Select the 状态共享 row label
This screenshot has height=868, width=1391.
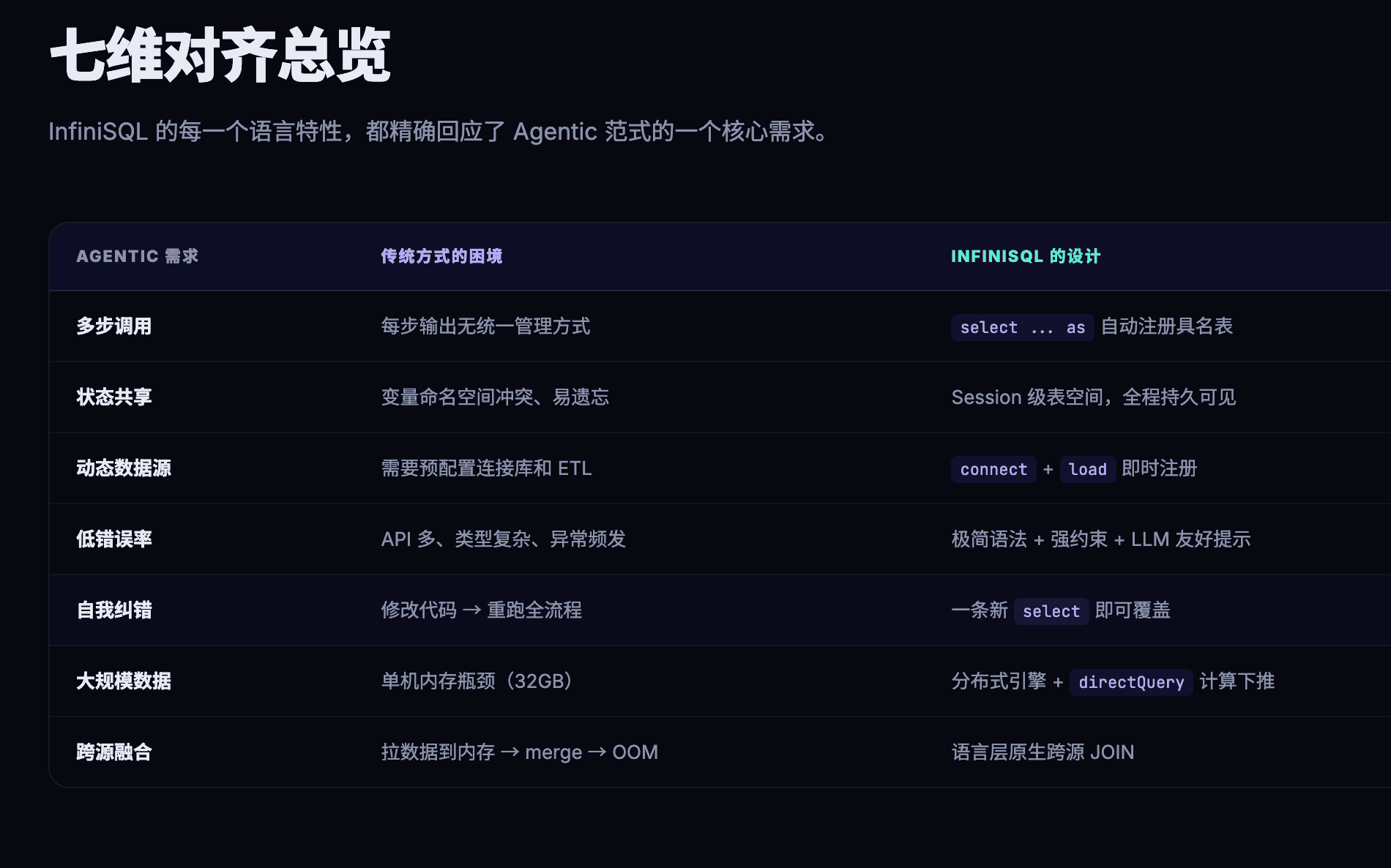tap(114, 397)
